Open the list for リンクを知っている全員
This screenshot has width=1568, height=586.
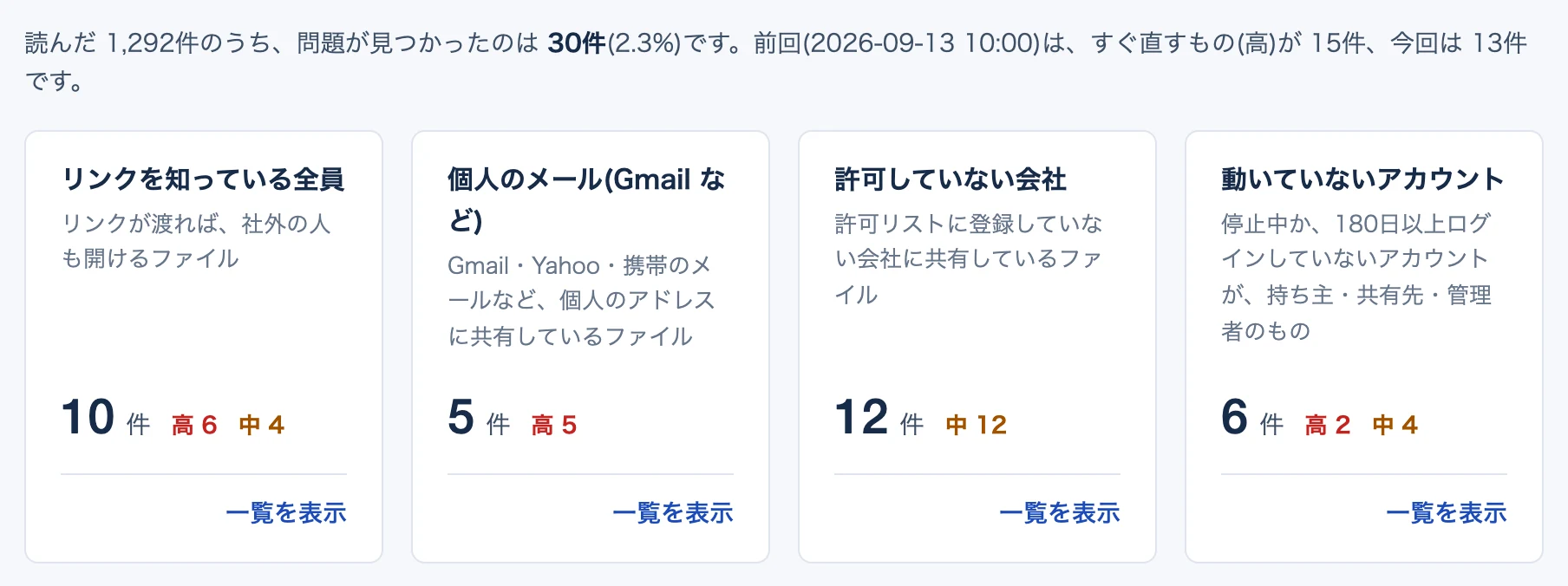pos(286,512)
